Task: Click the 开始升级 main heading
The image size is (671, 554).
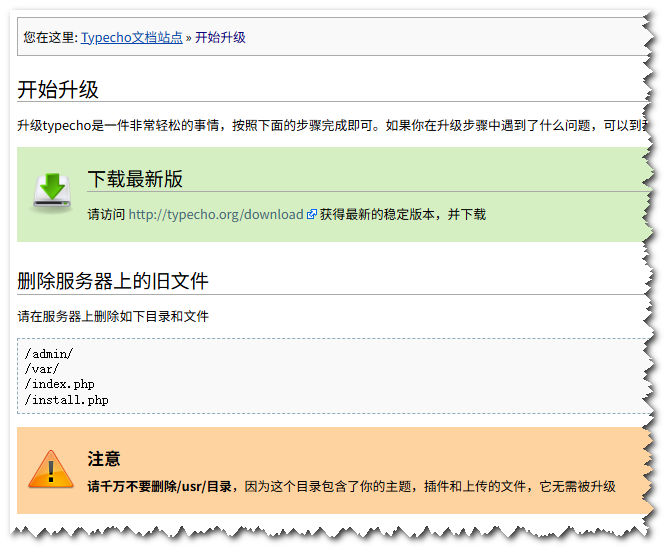Action: click(x=58, y=89)
